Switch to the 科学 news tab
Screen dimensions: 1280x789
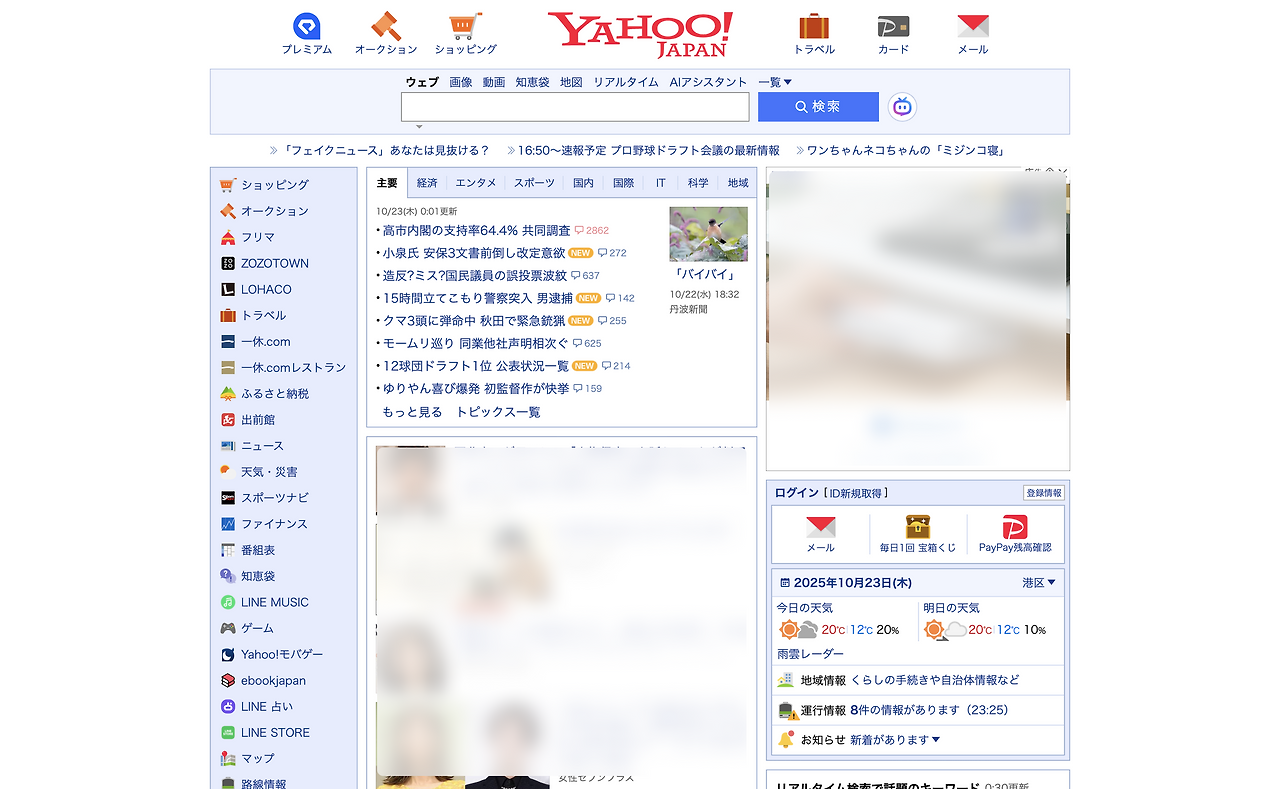pyautogui.click(x=698, y=183)
